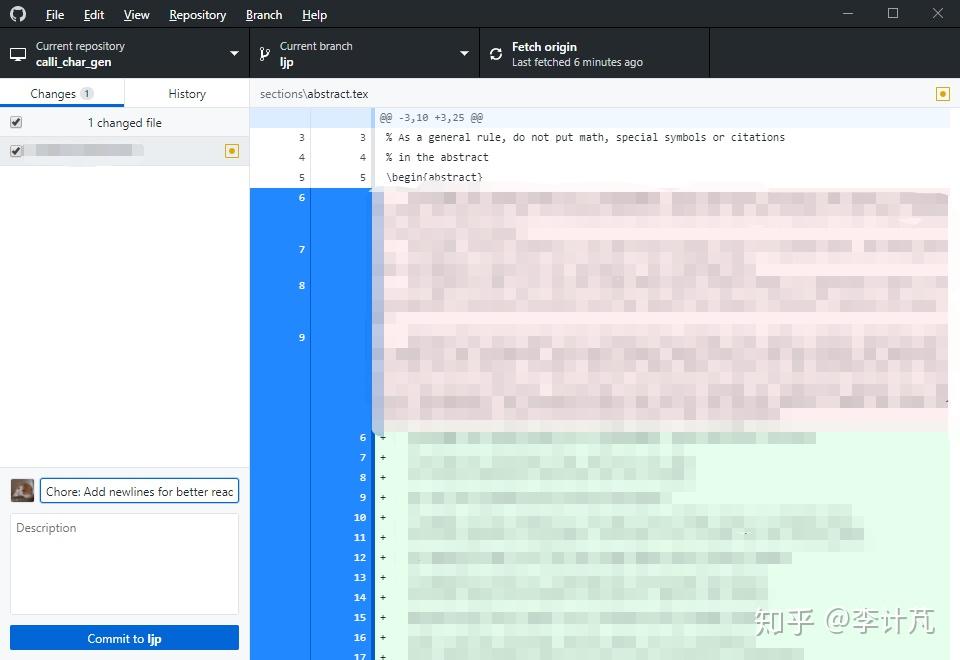Click the refresh icon beside Fetch origin
This screenshot has height=660, width=960.
coord(495,53)
